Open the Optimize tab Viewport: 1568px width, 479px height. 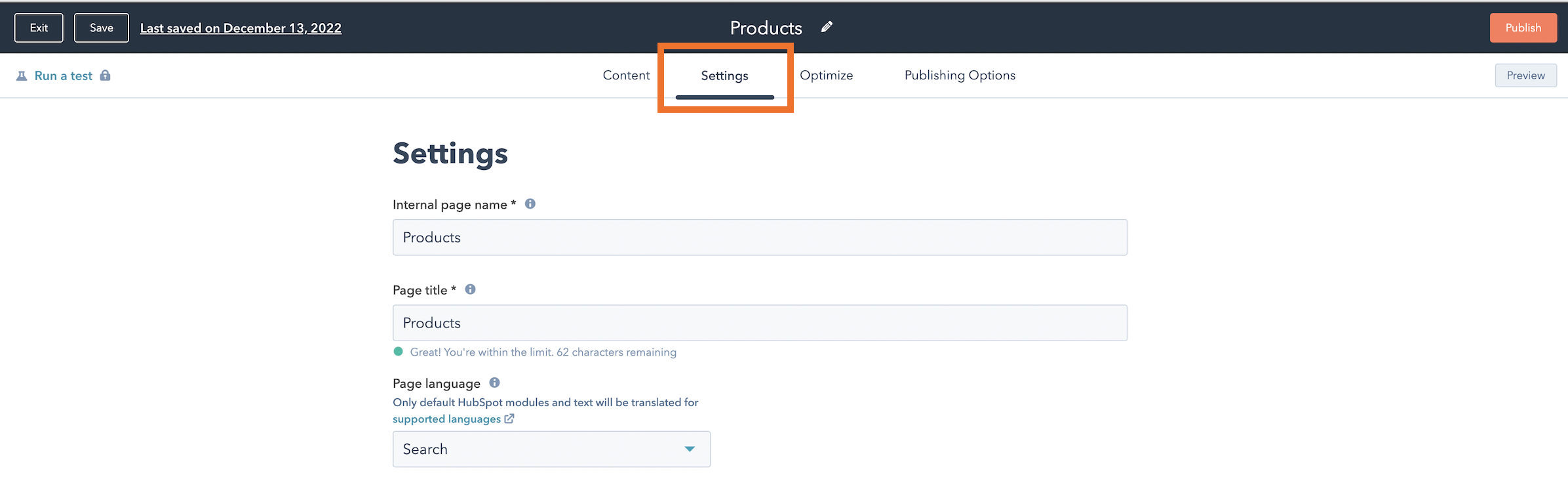(826, 75)
